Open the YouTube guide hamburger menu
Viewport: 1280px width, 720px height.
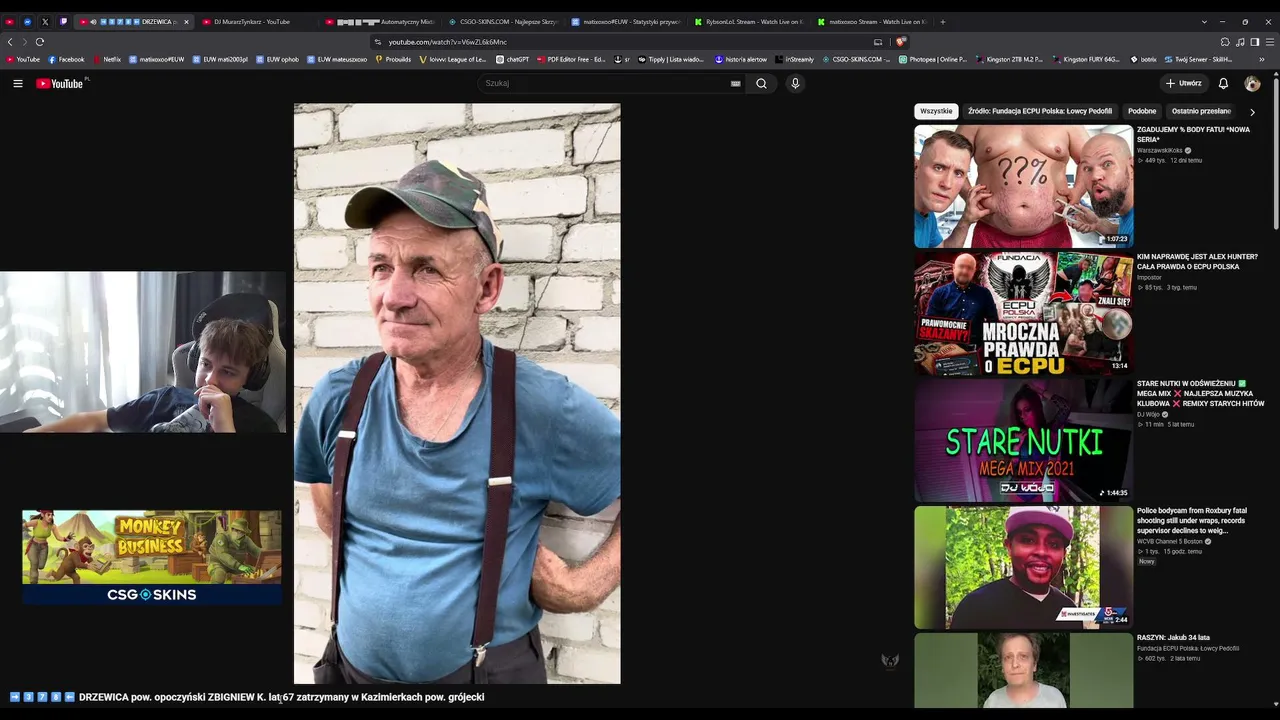pyautogui.click(x=18, y=84)
